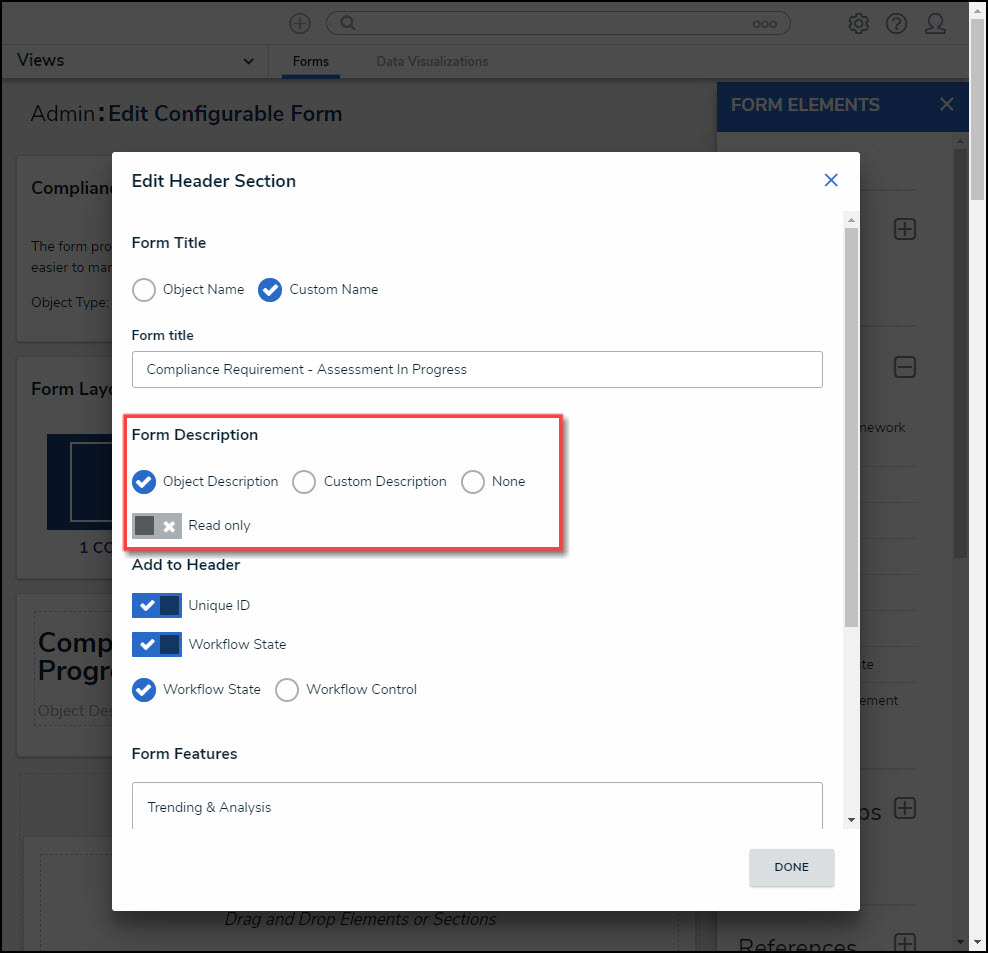The height and width of the screenshot is (953, 988).
Task: Select the Workflow Control radio button
Action: click(287, 690)
